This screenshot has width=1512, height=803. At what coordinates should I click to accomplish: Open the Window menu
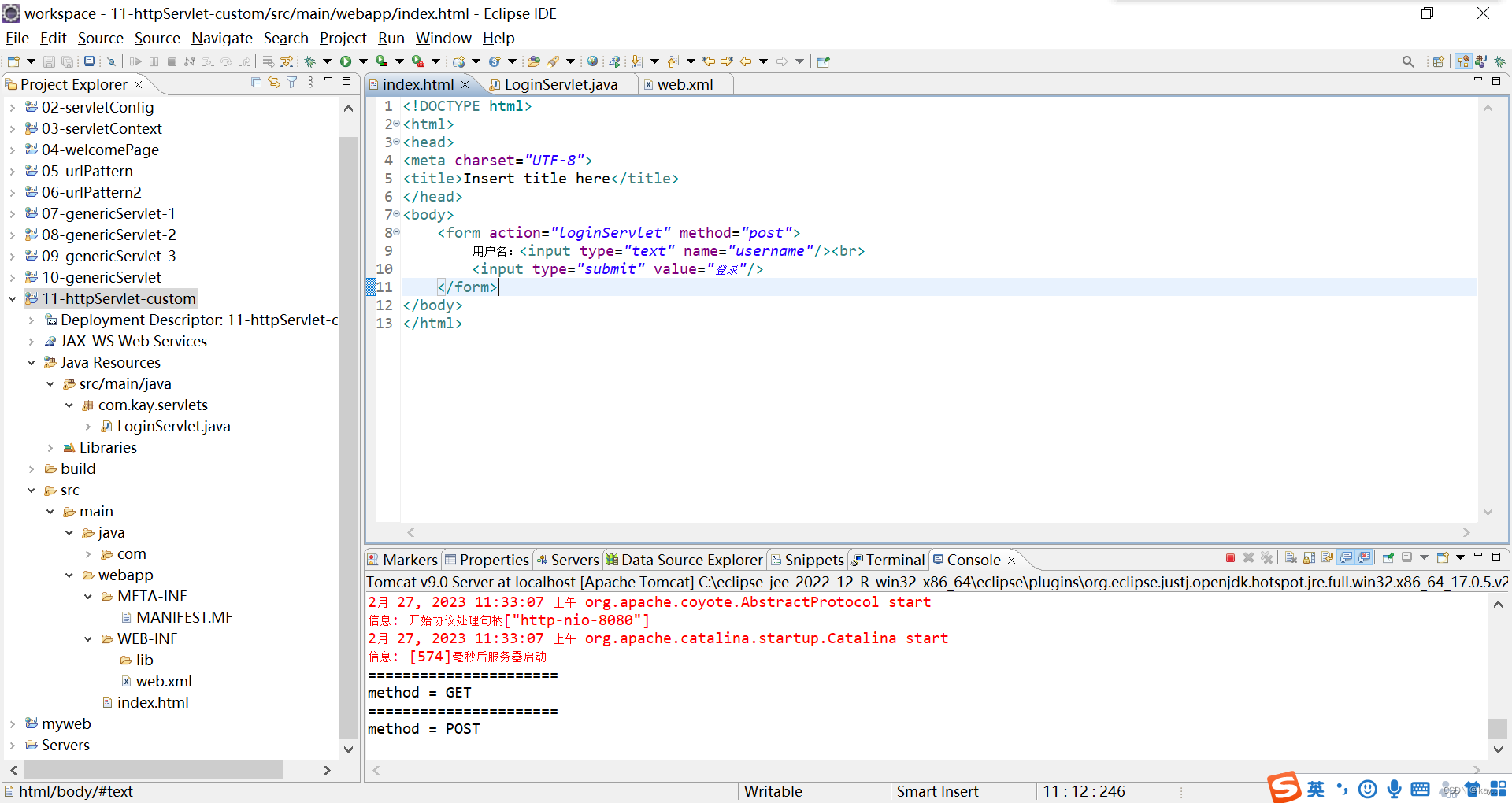(443, 38)
